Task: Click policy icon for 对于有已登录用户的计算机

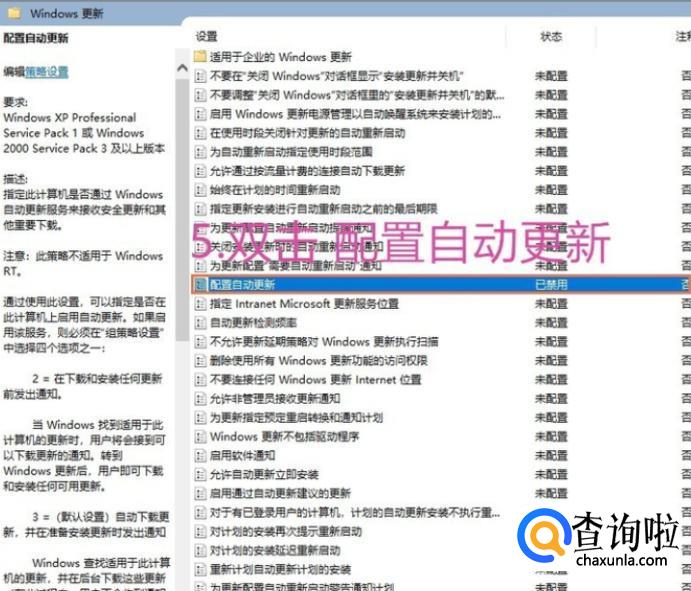Action: coord(201,513)
